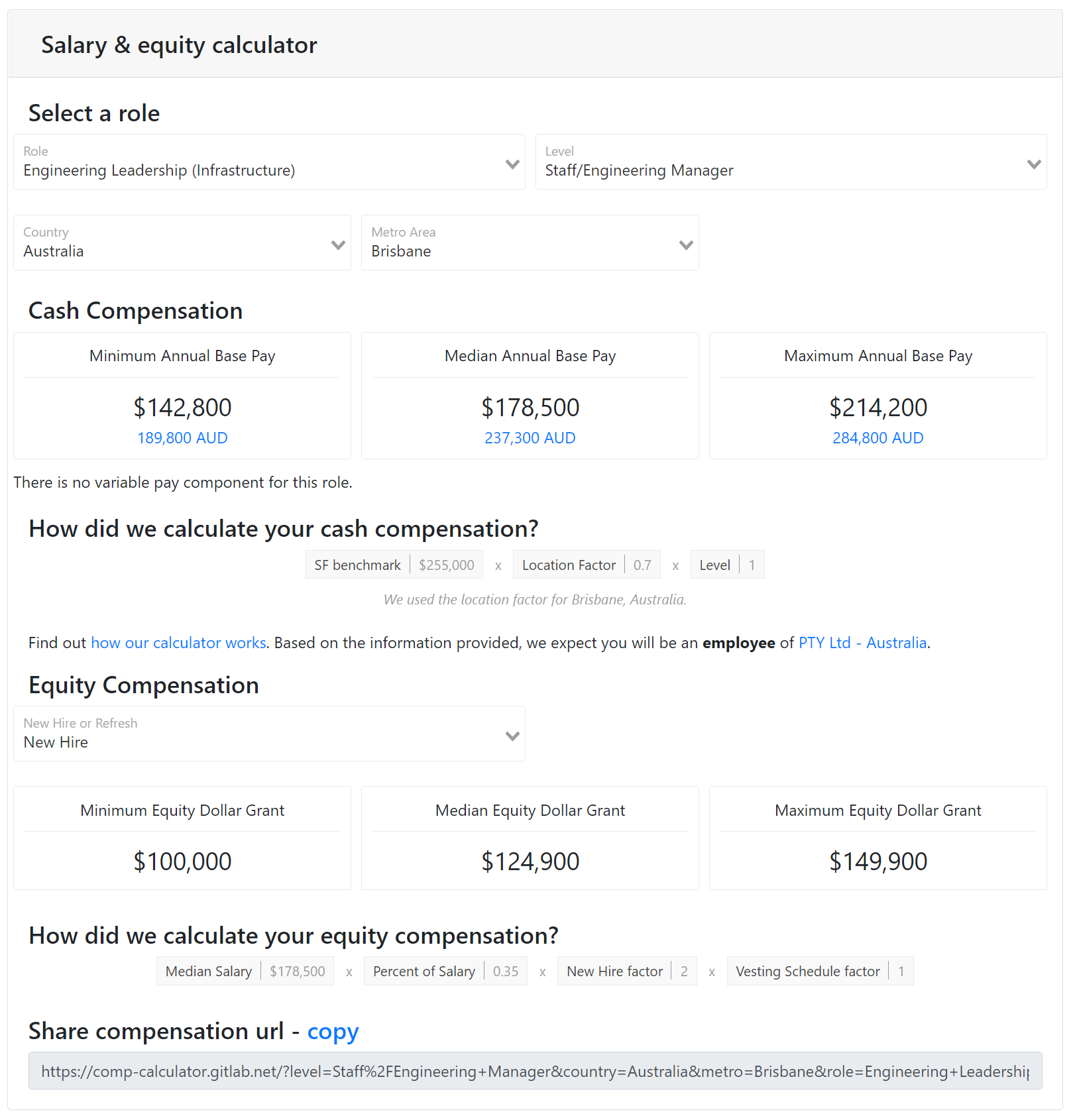Follow the PTY Ltd - Australia link
1075x1120 pixels.
click(862, 643)
